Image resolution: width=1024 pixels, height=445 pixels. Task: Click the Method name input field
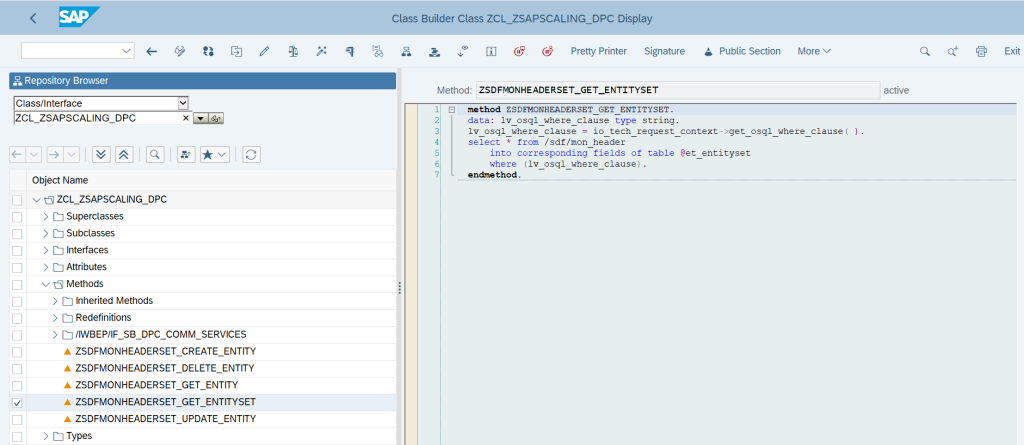coord(677,90)
